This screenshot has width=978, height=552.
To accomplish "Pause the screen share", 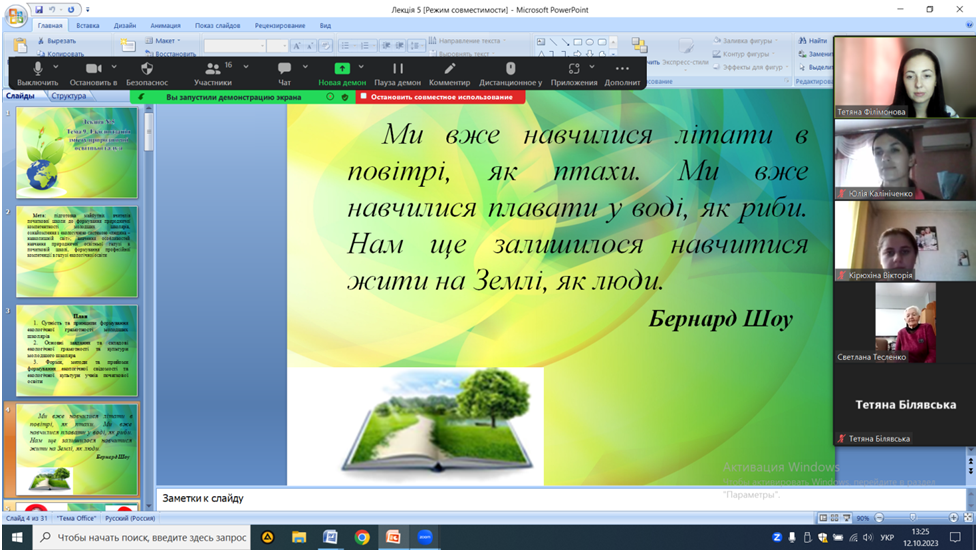I will pos(397,68).
